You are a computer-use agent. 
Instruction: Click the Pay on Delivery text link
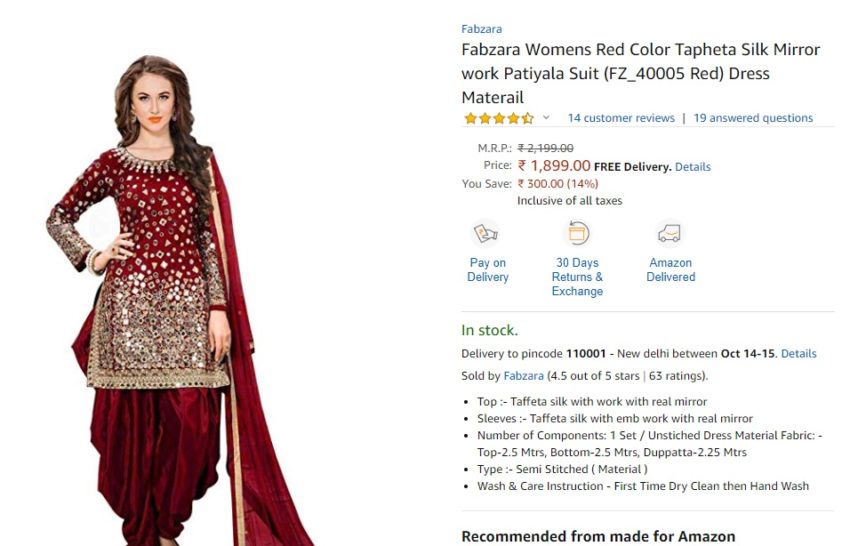[488, 269]
